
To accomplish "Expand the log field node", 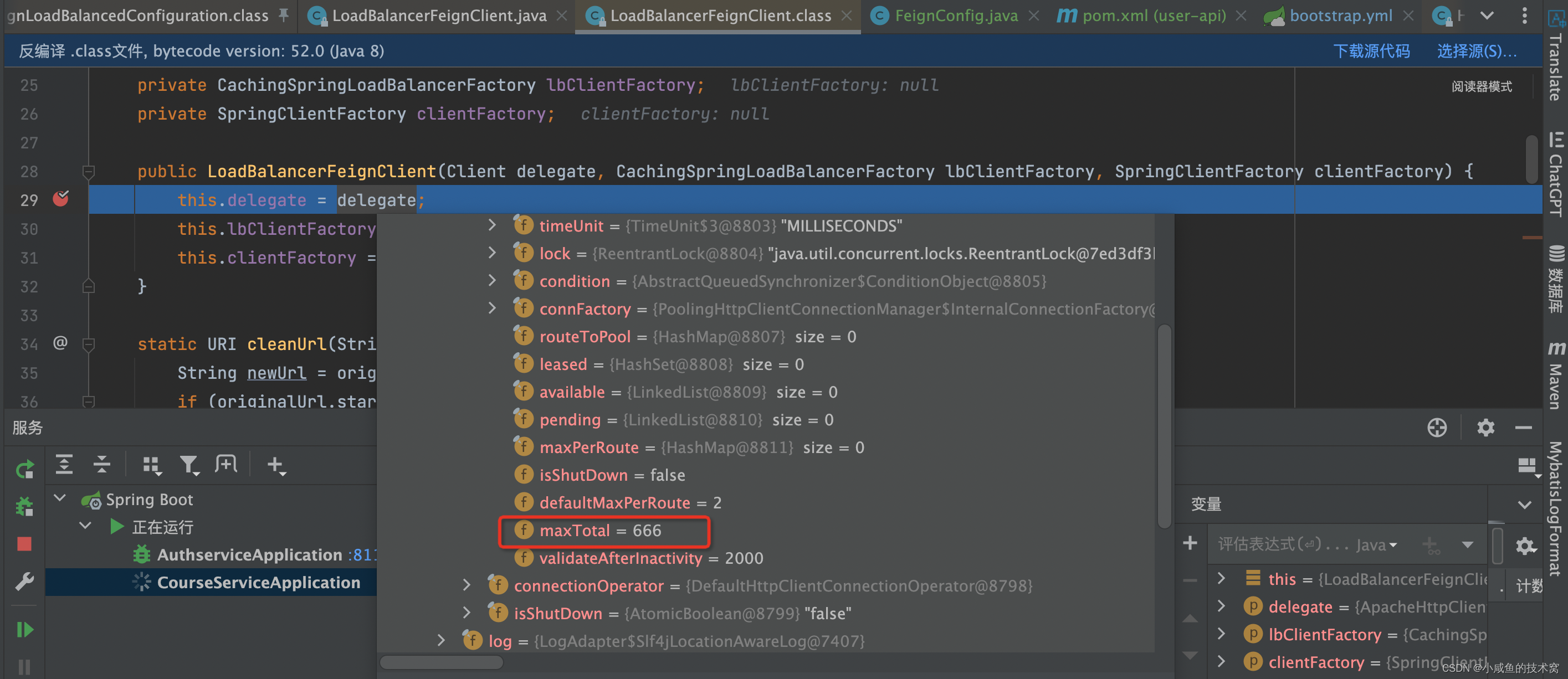I will tap(440, 641).
